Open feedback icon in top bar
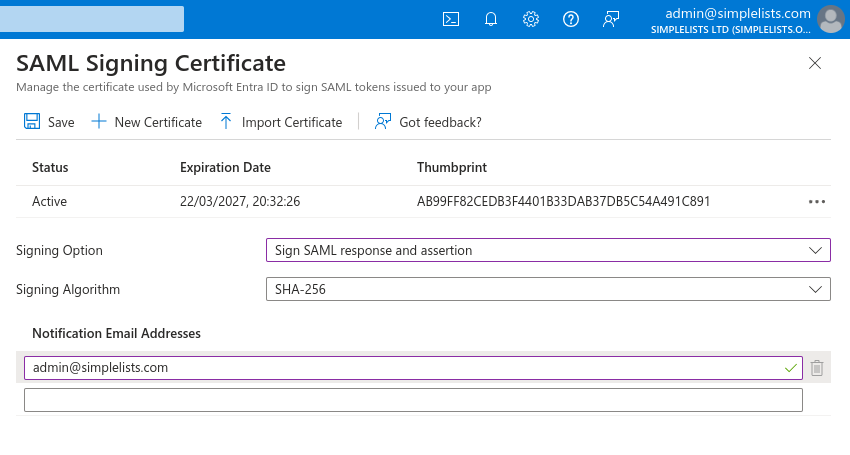The height and width of the screenshot is (455, 850). (x=611, y=20)
